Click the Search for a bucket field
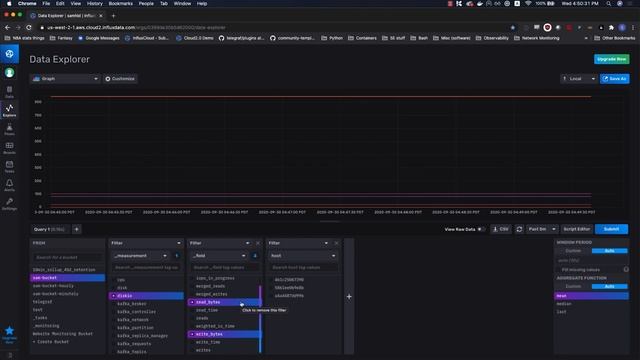 [x=67, y=258]
